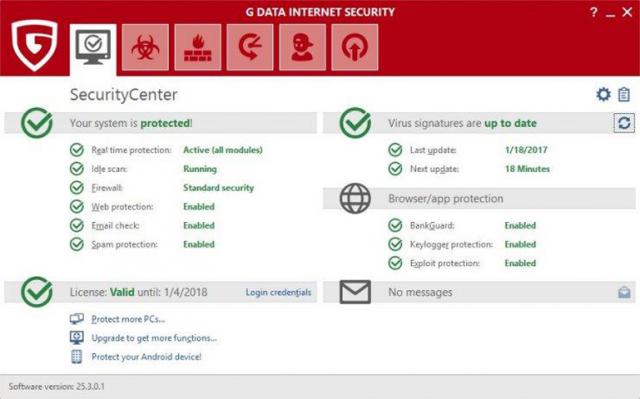Click Spam protection label
This screenshot has width=640, height=399.
[124, 244]
